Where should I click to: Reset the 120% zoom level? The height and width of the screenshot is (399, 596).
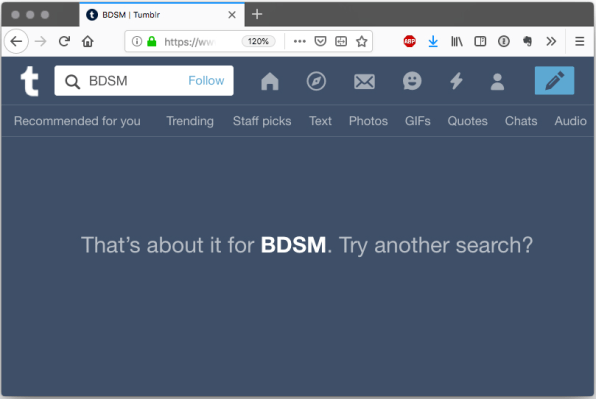point(258,41)
